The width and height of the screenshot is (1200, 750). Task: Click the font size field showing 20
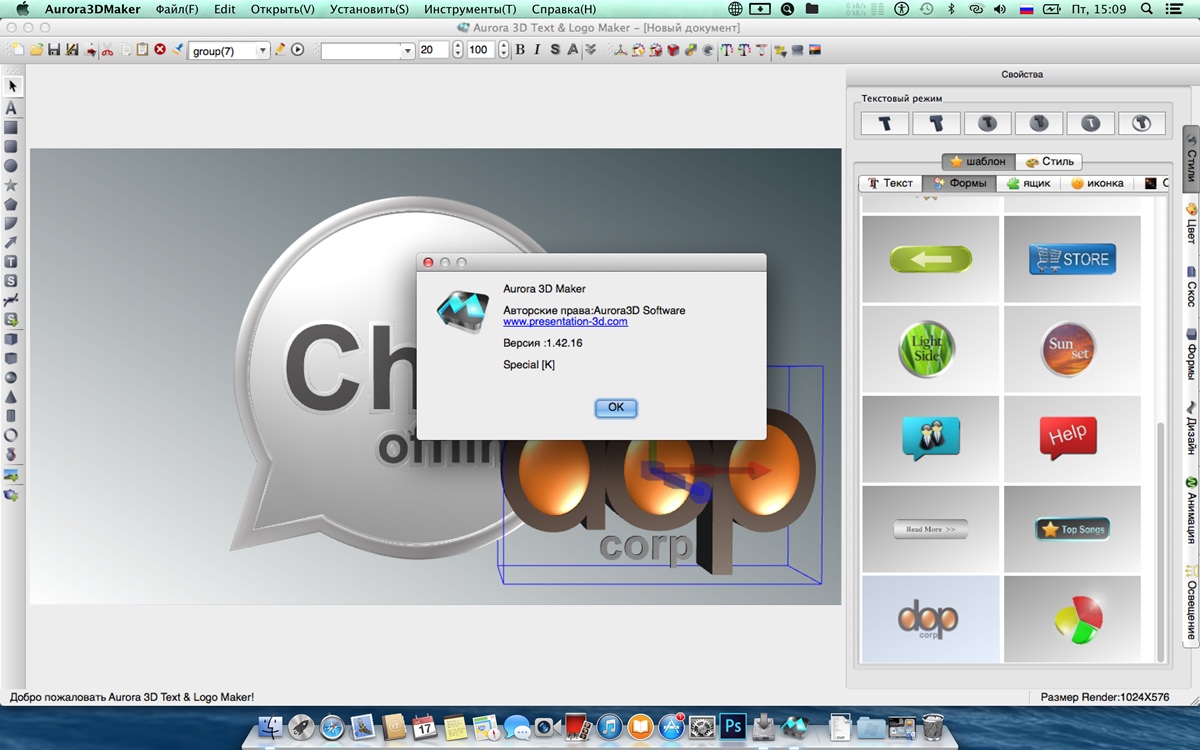[x=433, y=50]
